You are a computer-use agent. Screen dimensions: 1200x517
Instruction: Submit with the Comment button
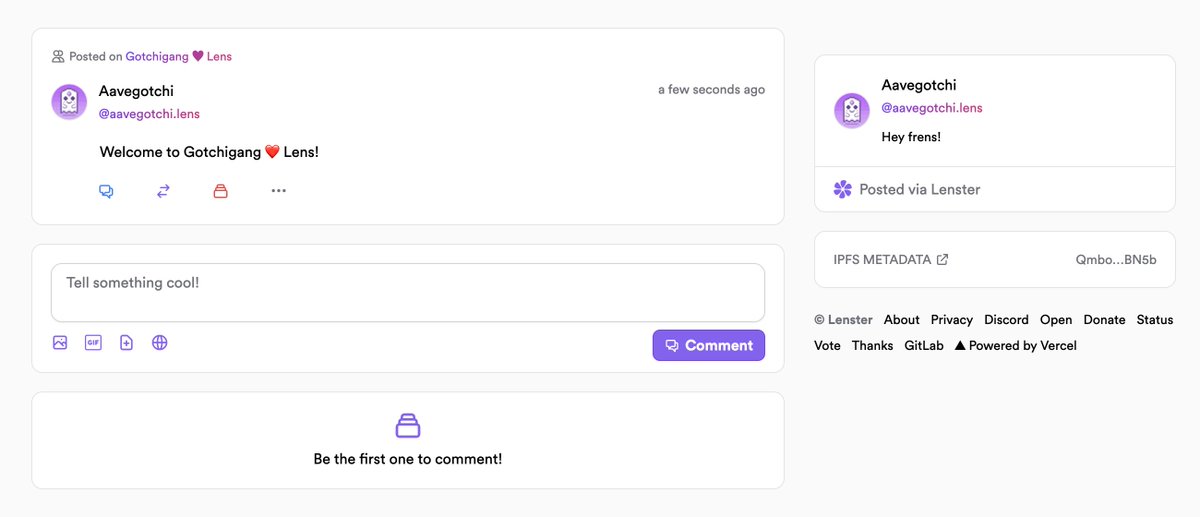click(709, 345)
